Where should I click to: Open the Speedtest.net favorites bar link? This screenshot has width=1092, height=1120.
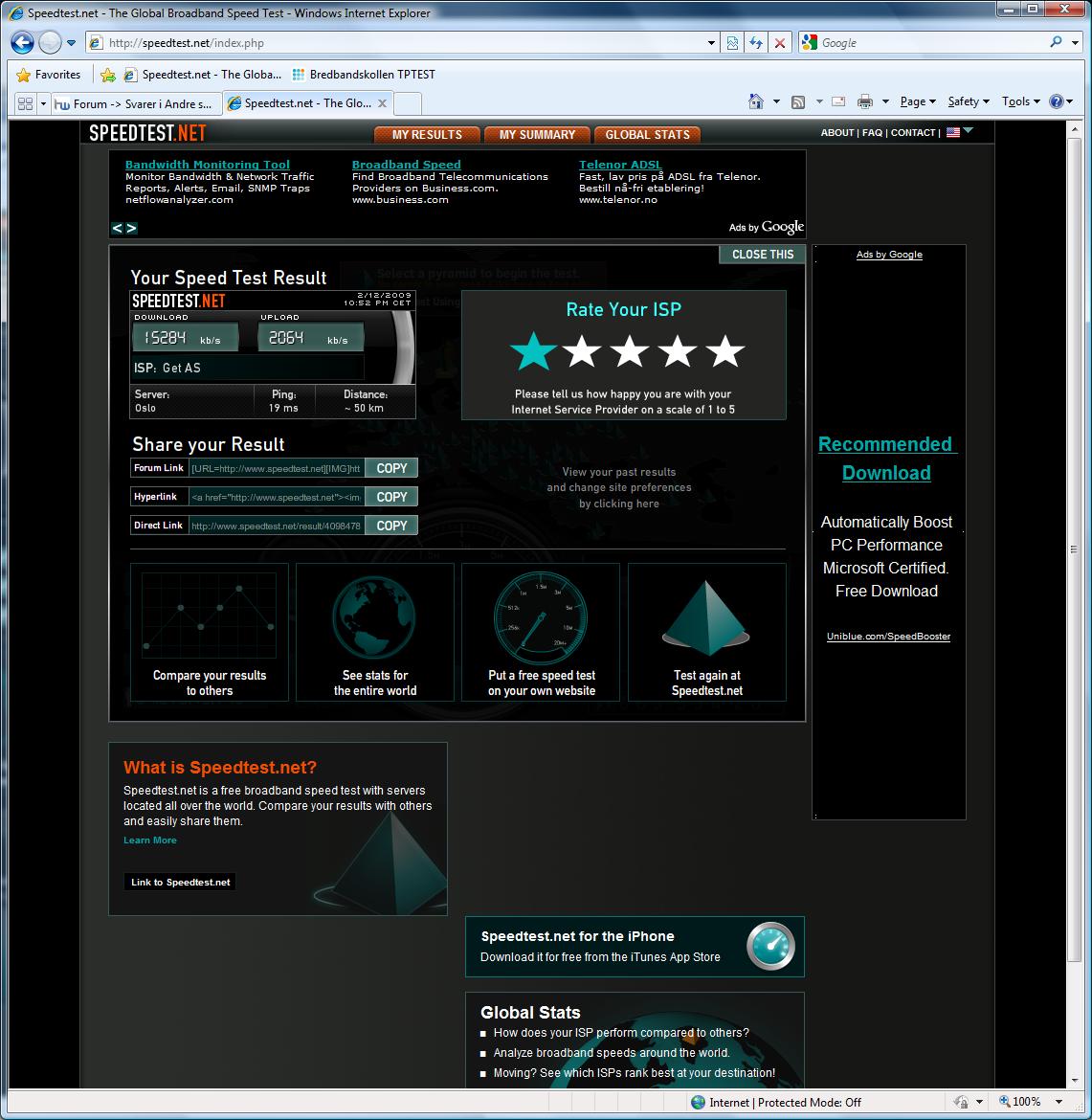[x=203, y=75]
